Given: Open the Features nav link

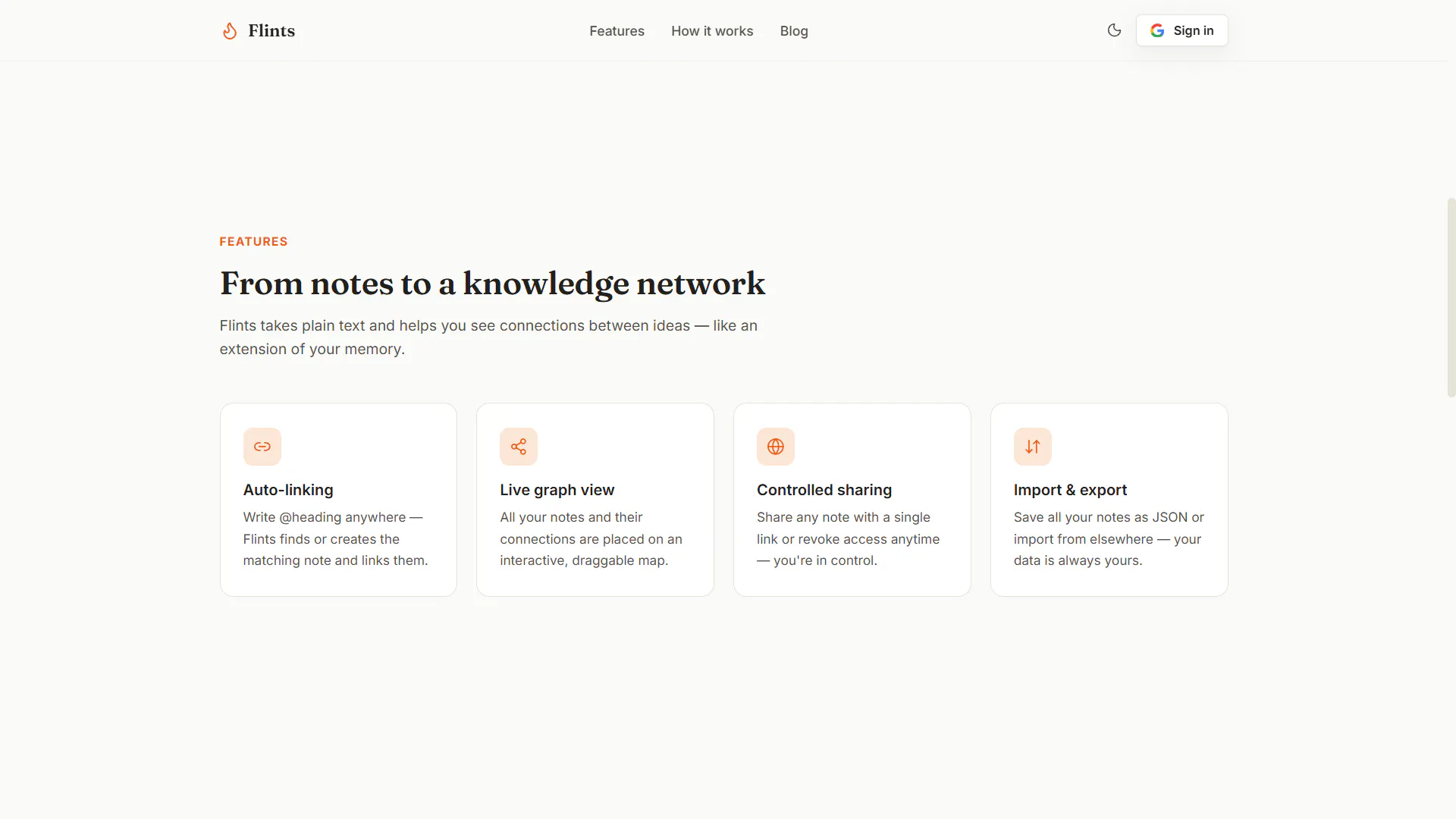Looking at the screenshot, I should [617, 31].
